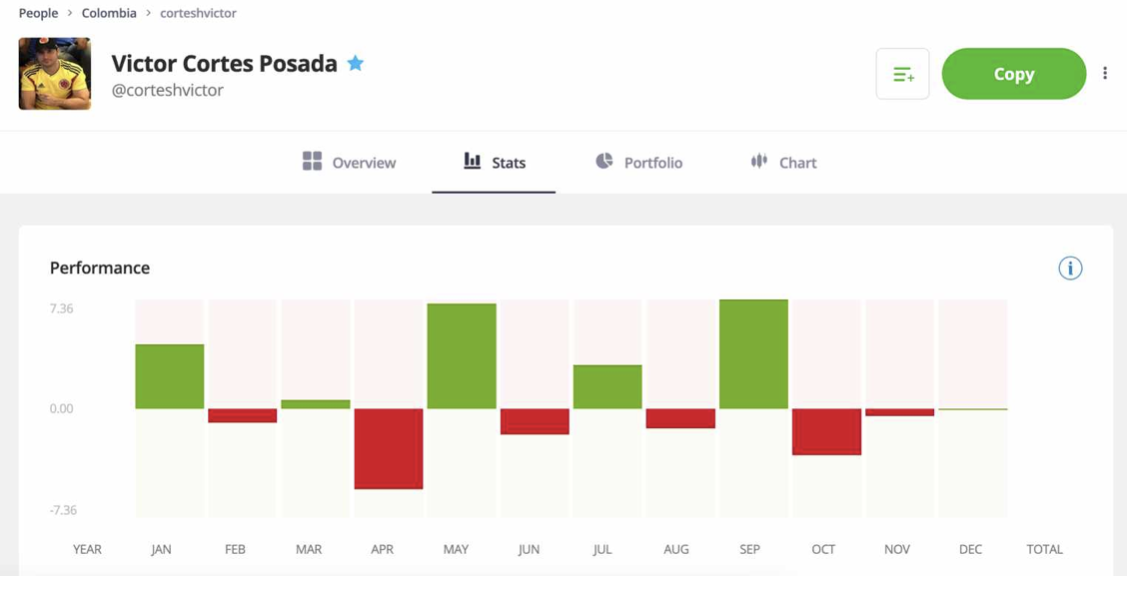Click Victor Cortes Posada profile photo

pos(55,74)
